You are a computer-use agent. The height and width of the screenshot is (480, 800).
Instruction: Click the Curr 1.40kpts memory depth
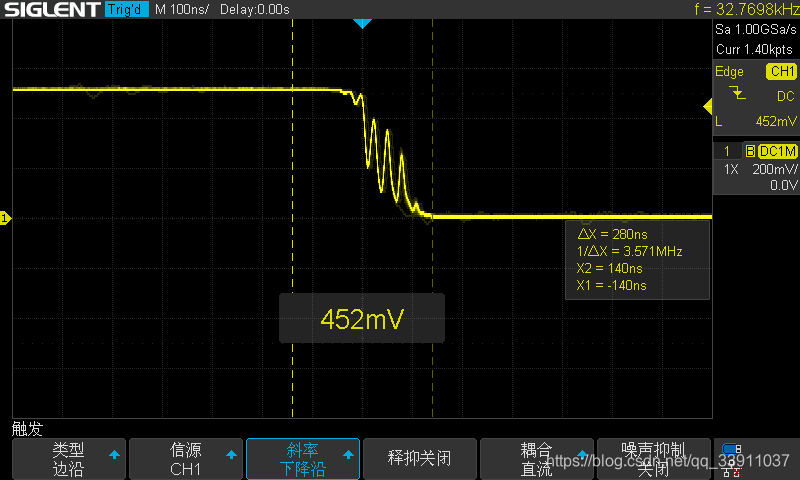754,49
